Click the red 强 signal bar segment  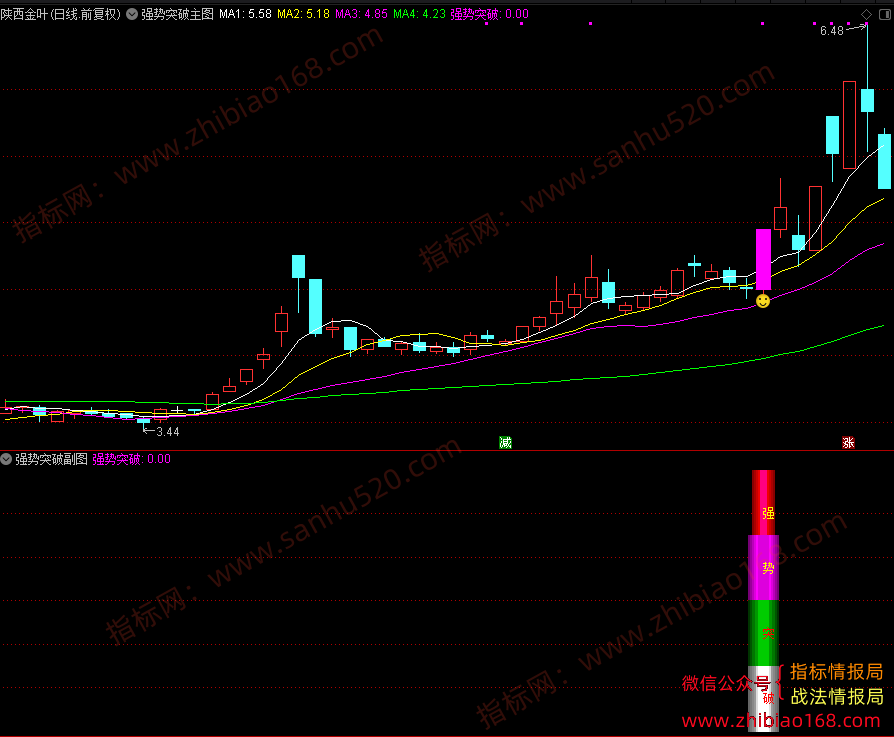click(x=763, y=503)
